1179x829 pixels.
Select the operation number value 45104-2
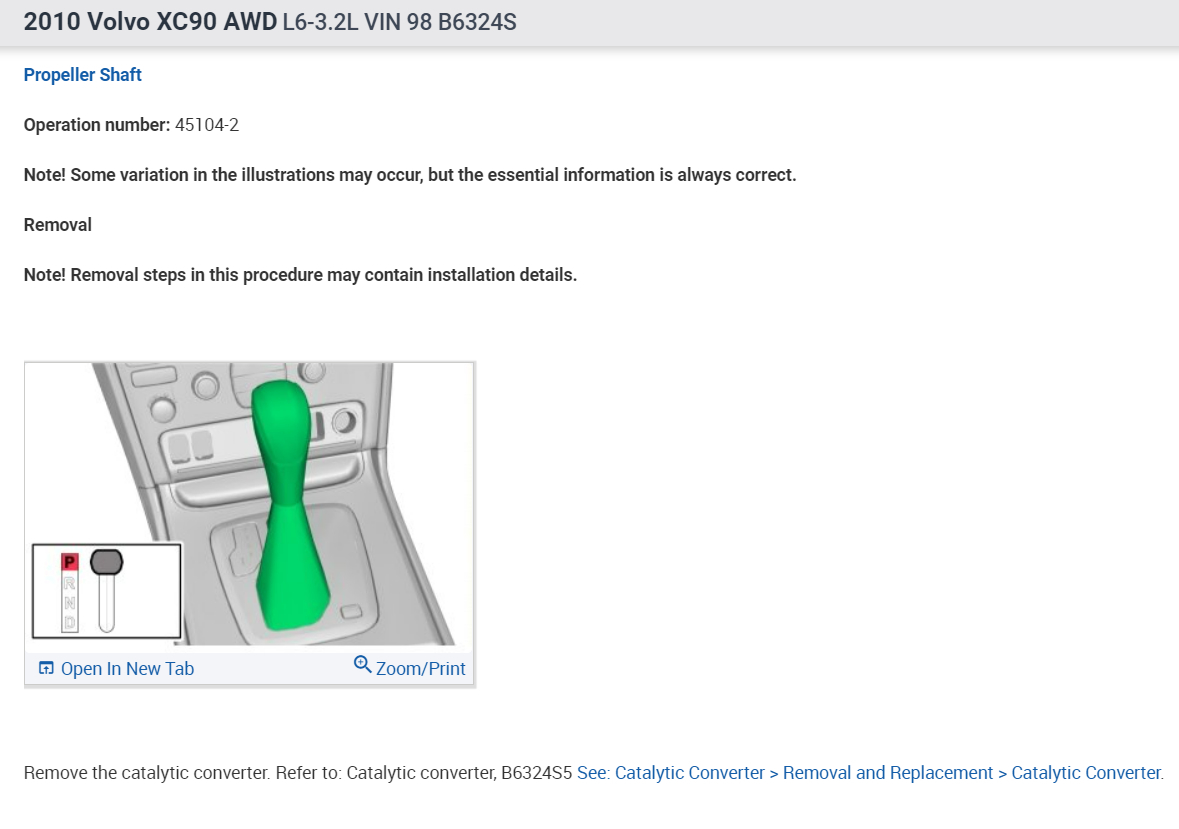(x=207, y=125)
